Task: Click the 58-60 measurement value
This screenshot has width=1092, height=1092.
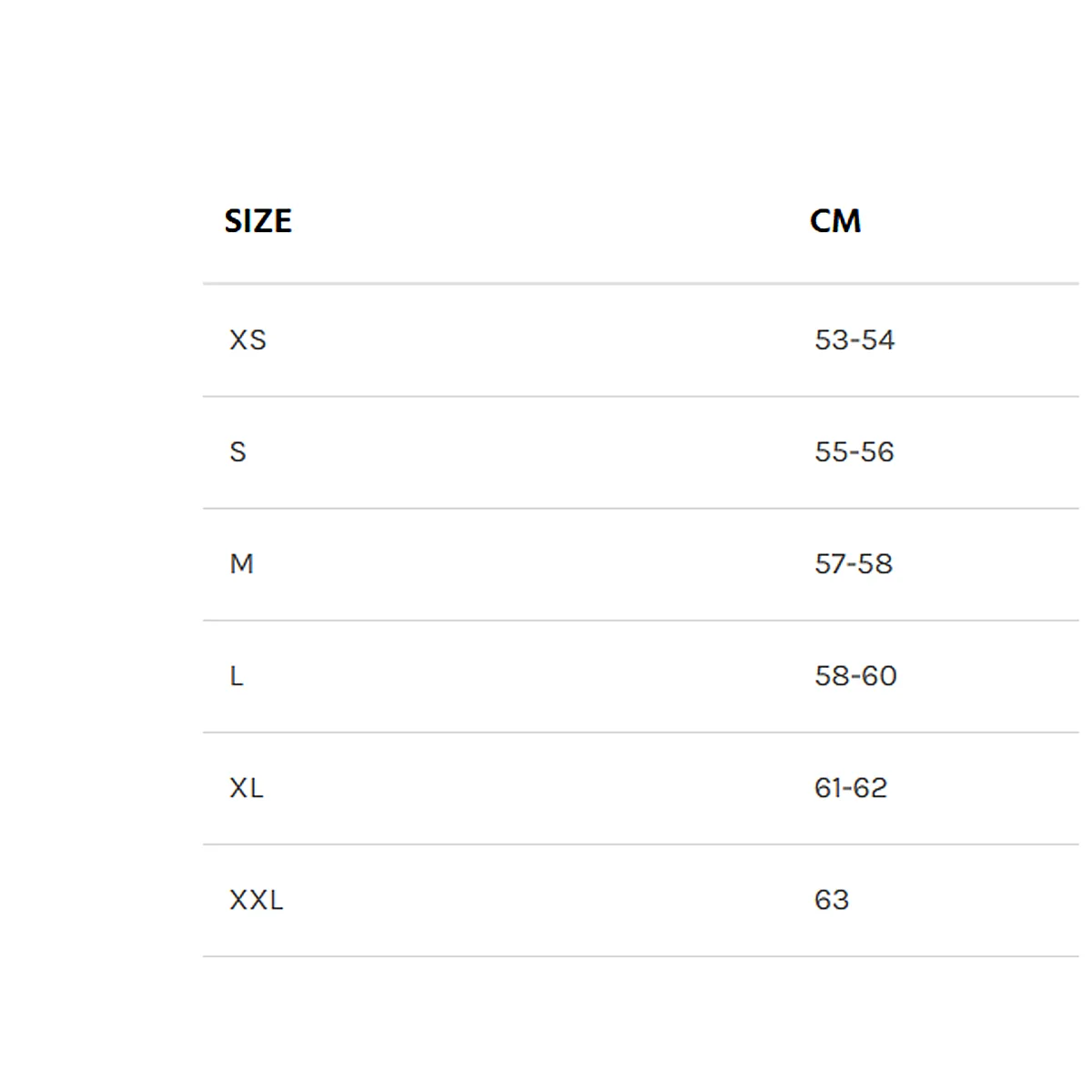Action: (855, 675)
